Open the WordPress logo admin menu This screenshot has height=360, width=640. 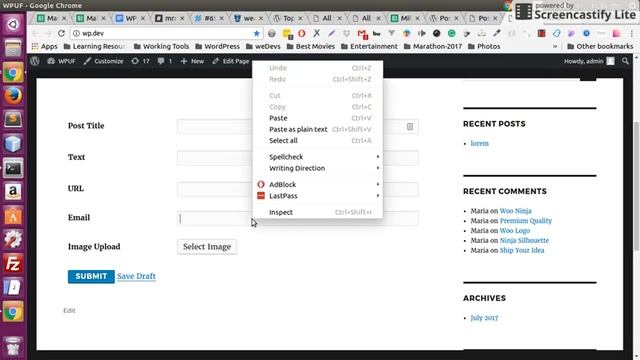35,61
